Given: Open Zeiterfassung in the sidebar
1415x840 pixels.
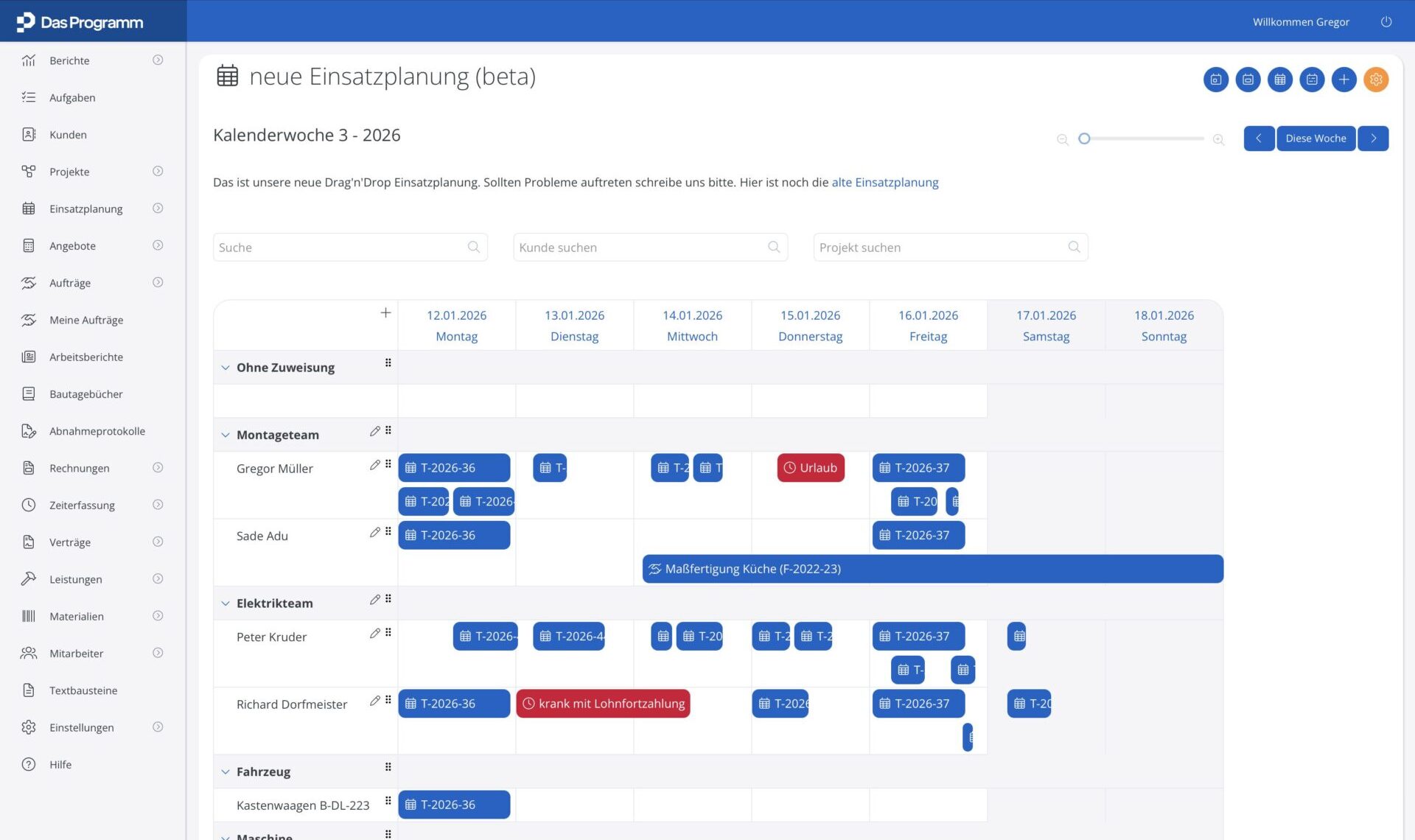Looking at the screenshot, I should pyautogui.click(x=82, y=505).
